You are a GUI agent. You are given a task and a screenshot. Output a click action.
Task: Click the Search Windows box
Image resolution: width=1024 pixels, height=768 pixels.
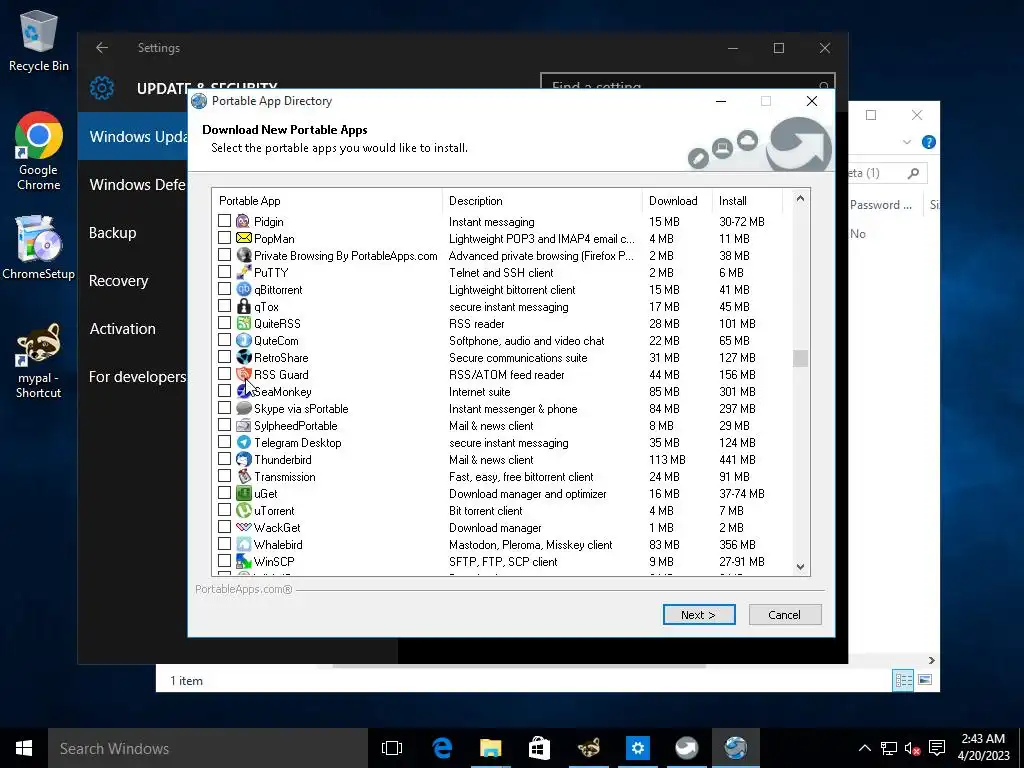208,748
